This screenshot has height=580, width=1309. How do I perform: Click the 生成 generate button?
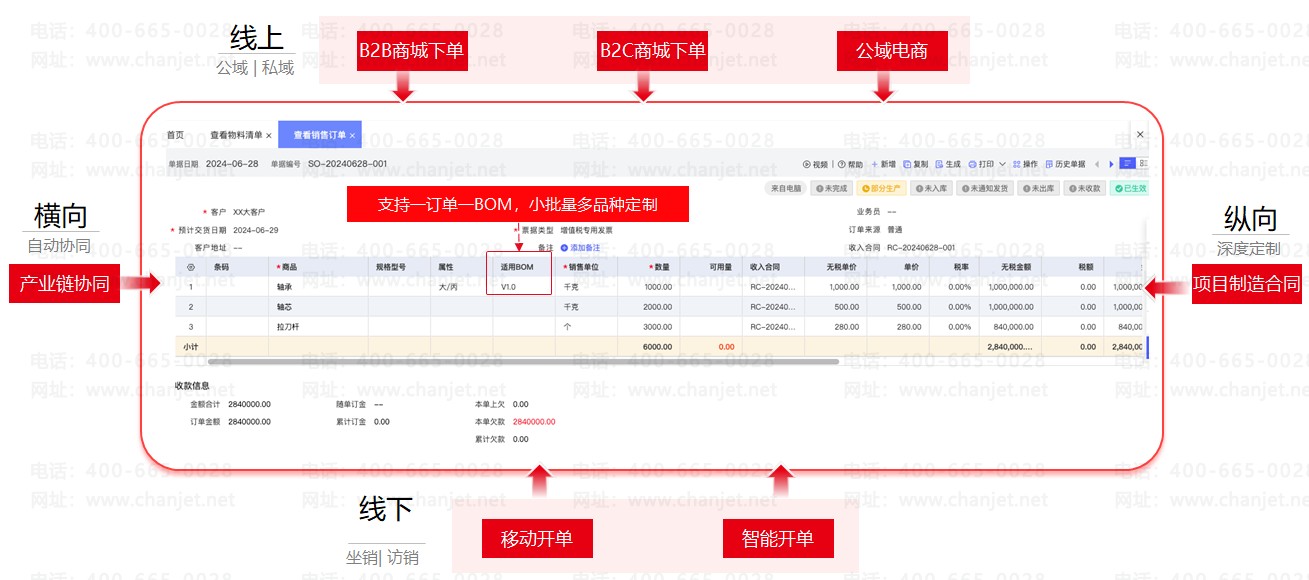(x=948, y=164)
